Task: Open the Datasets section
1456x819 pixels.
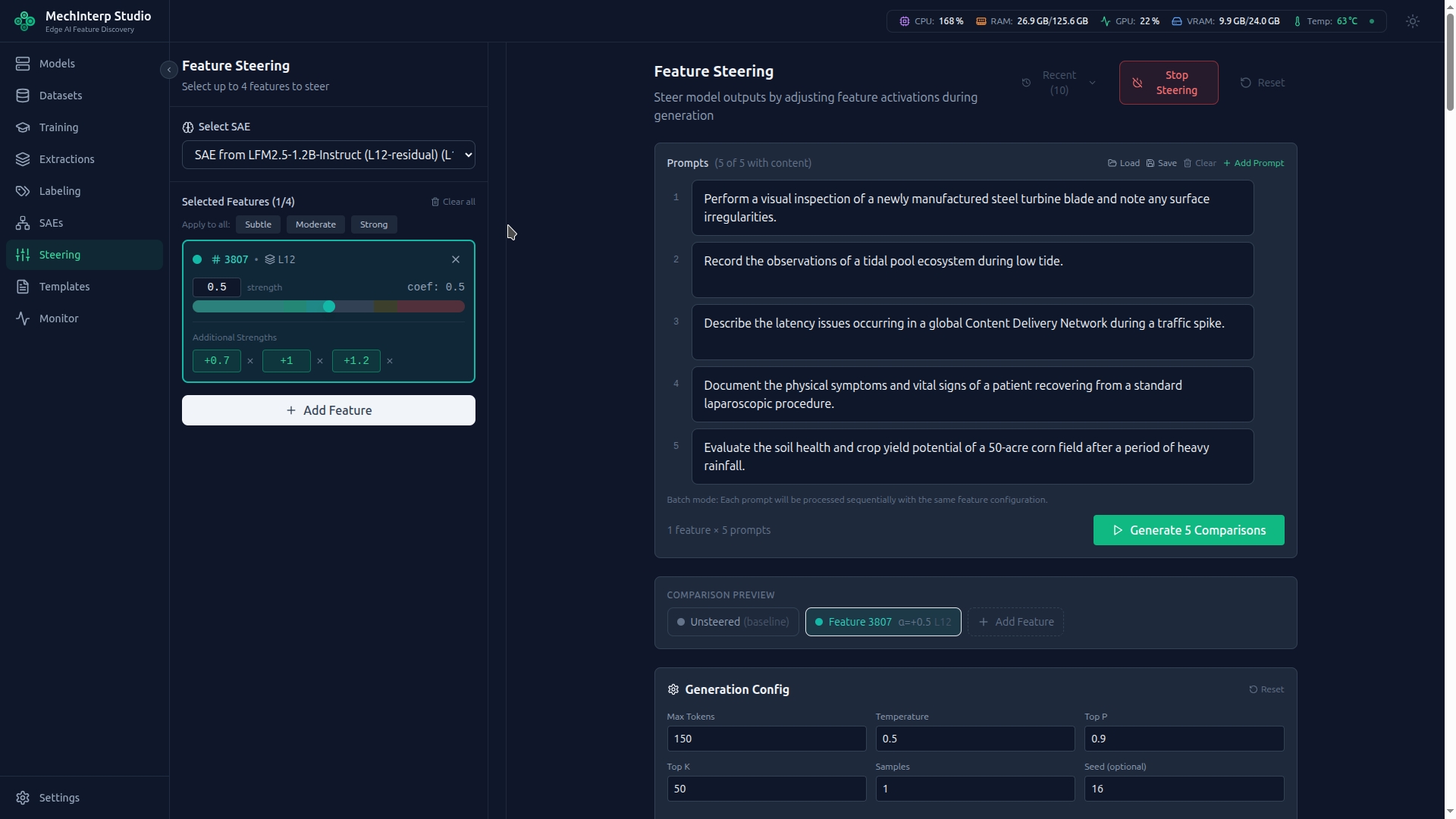Action: point(84,96)
